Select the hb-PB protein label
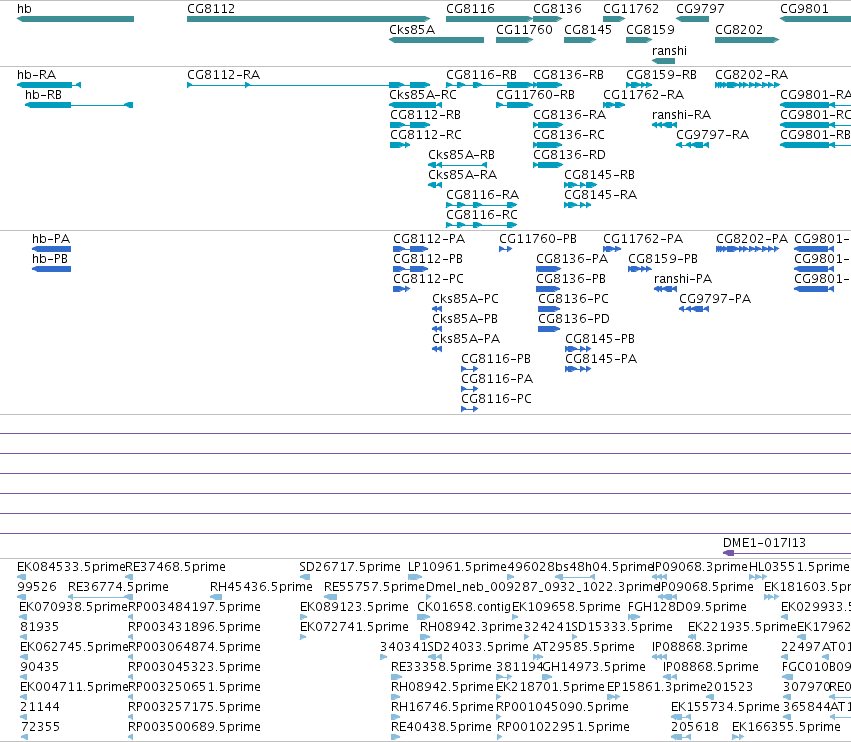This screenshot has width=851, height=742. [50, 259]
